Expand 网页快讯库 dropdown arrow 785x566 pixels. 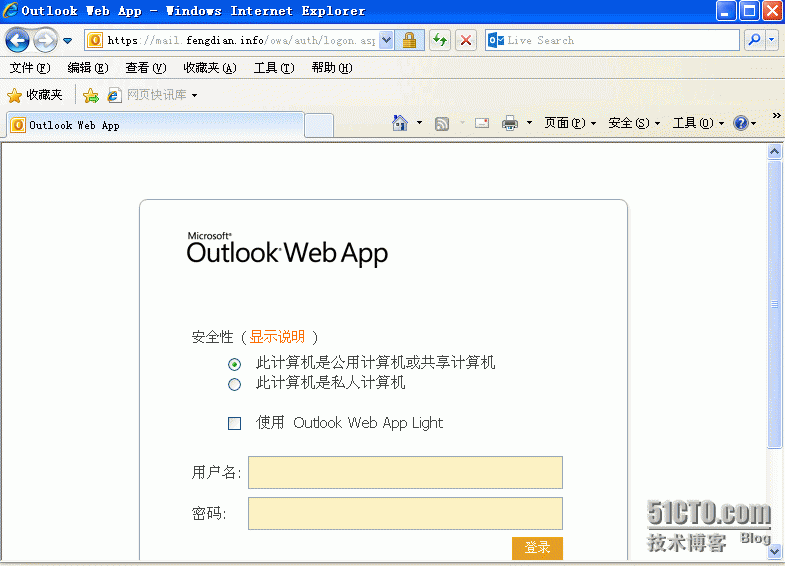(194, 95)
